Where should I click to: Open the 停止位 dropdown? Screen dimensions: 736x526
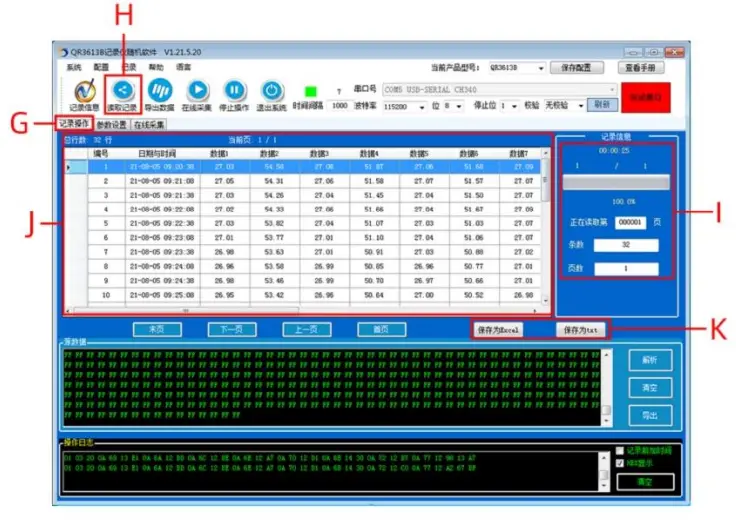point(509,106)
